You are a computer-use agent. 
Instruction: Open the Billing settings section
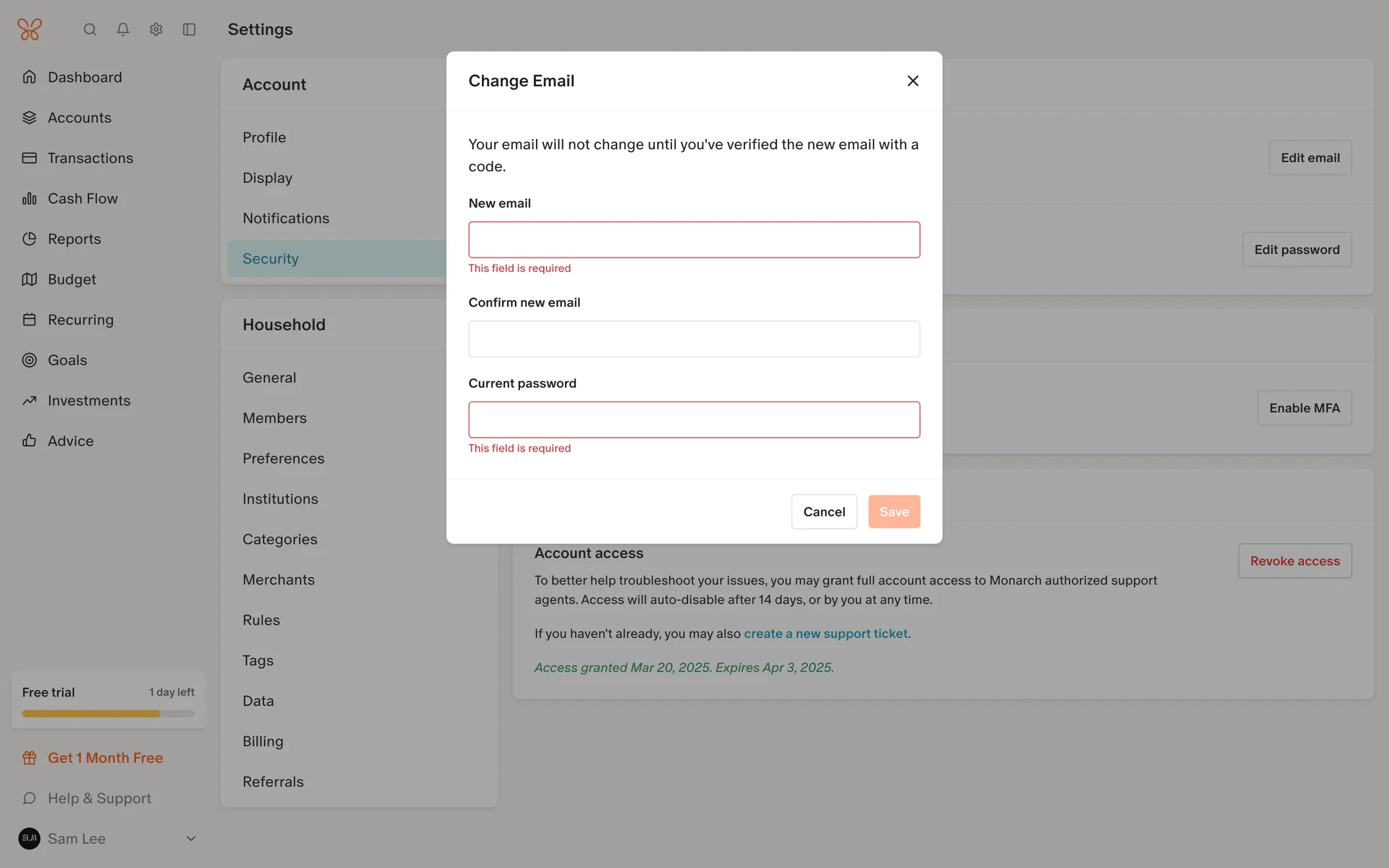[263, 741]
